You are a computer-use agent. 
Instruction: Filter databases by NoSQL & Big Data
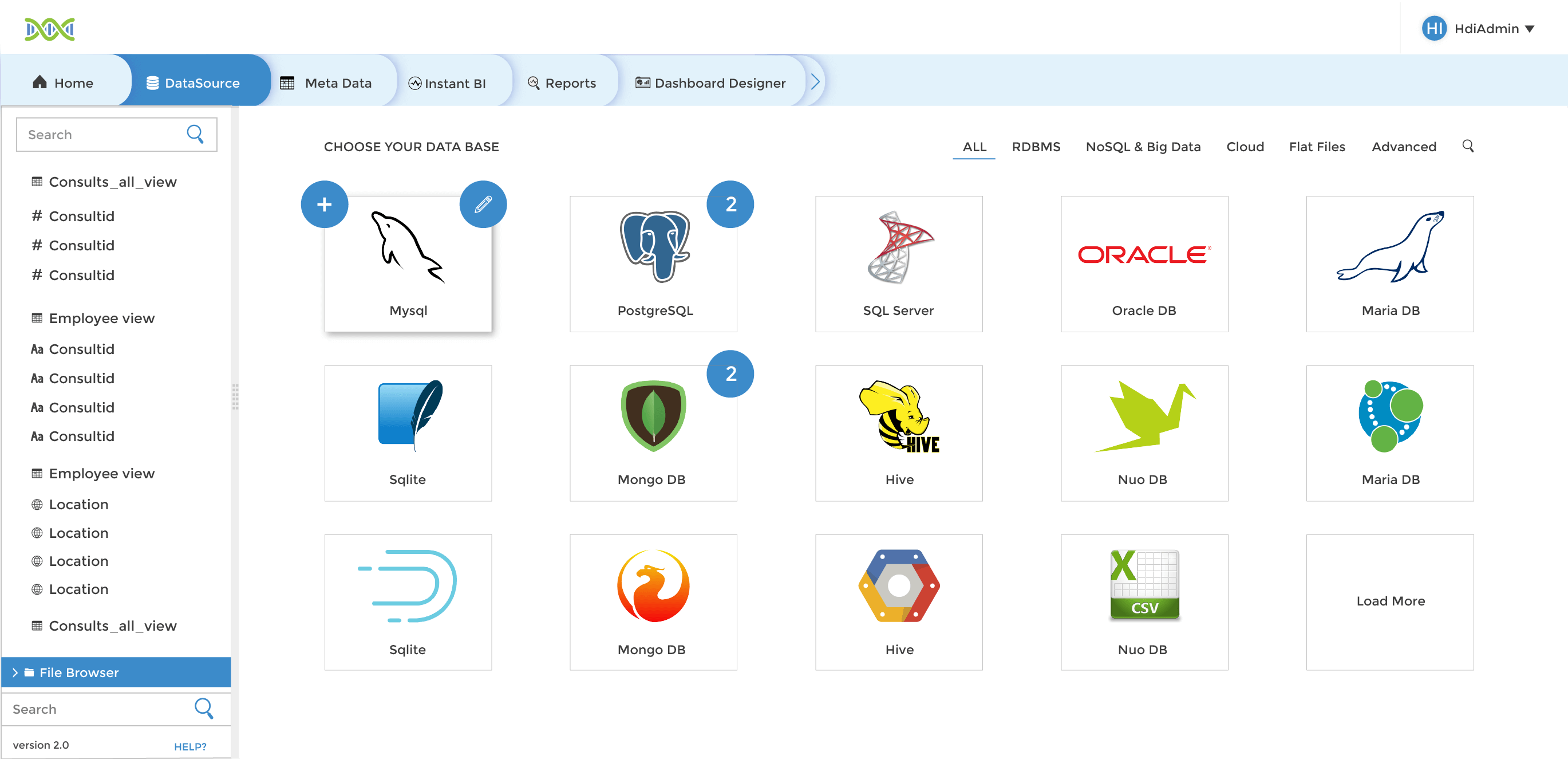pyautogui.click(x=1143, y=147)
